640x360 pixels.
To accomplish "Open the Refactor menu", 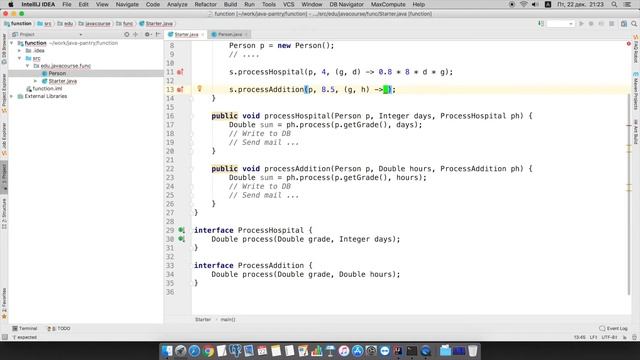I will pos(205,4).
